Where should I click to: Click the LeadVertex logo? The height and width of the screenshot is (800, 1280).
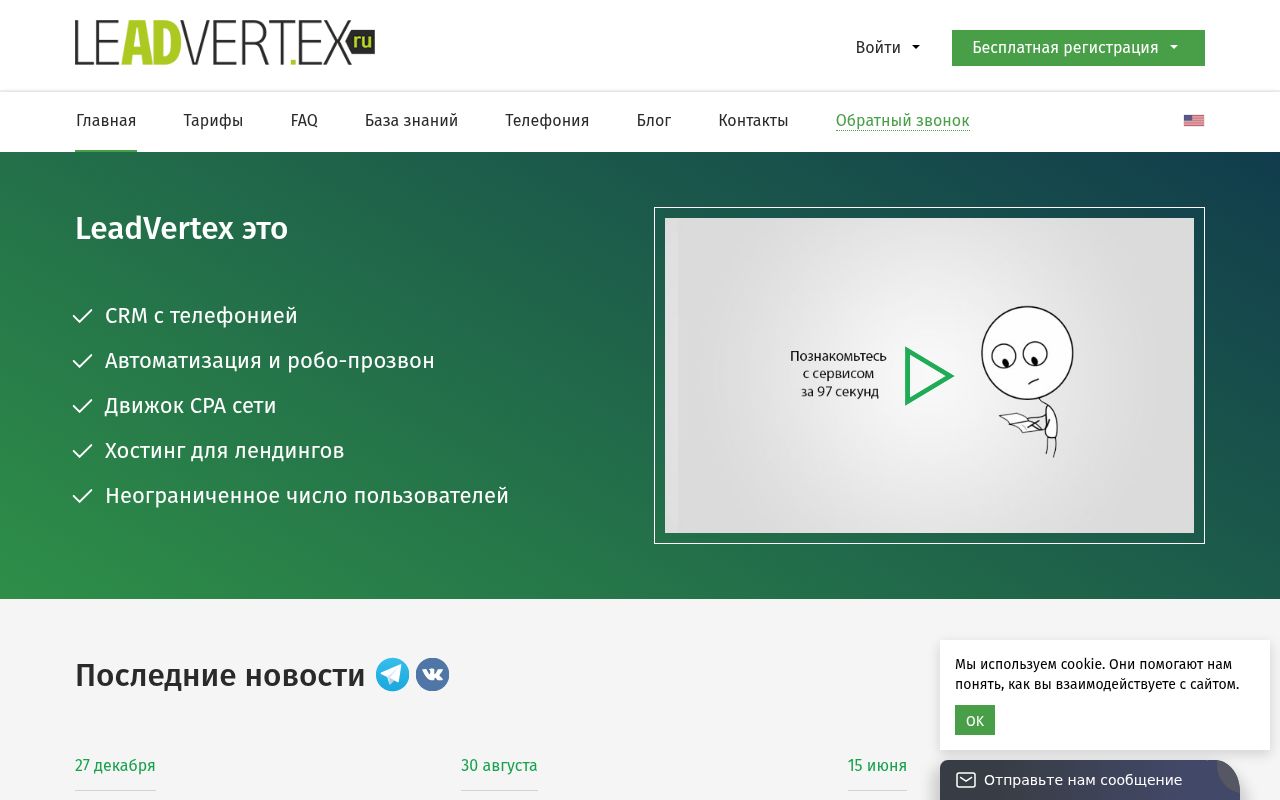point(224,43)
